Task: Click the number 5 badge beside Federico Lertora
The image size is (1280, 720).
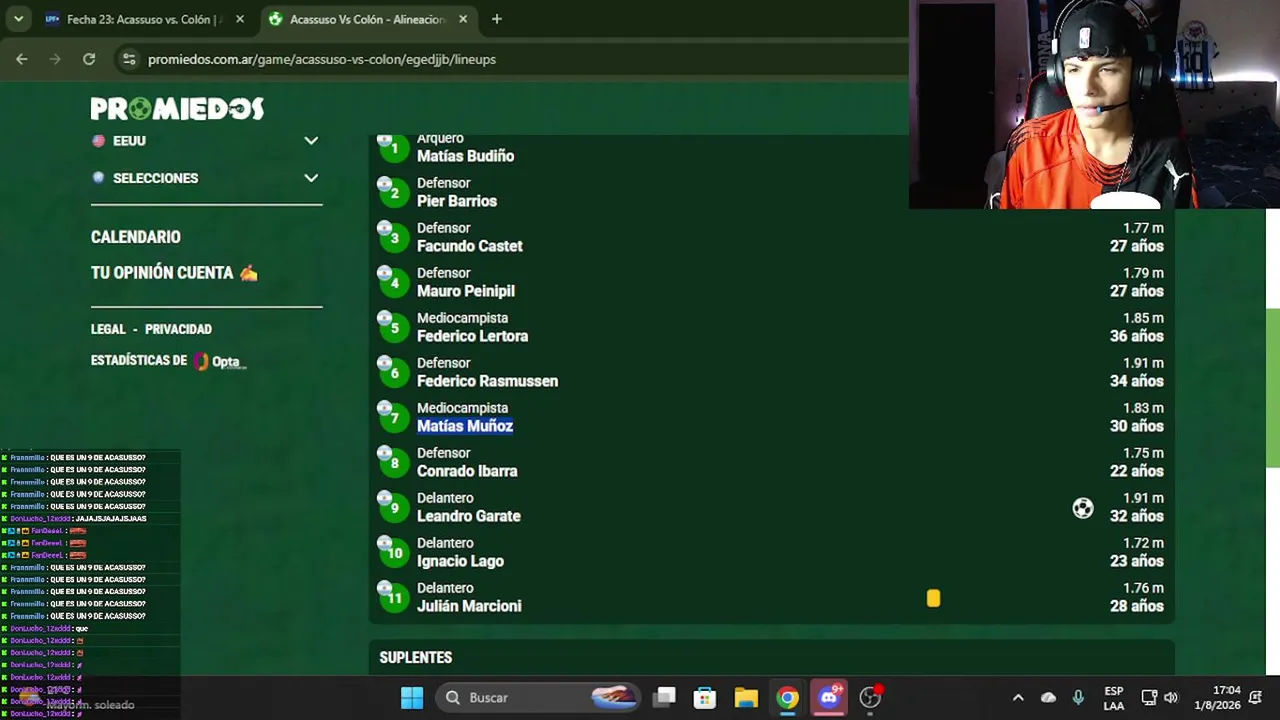Action: 394,328
